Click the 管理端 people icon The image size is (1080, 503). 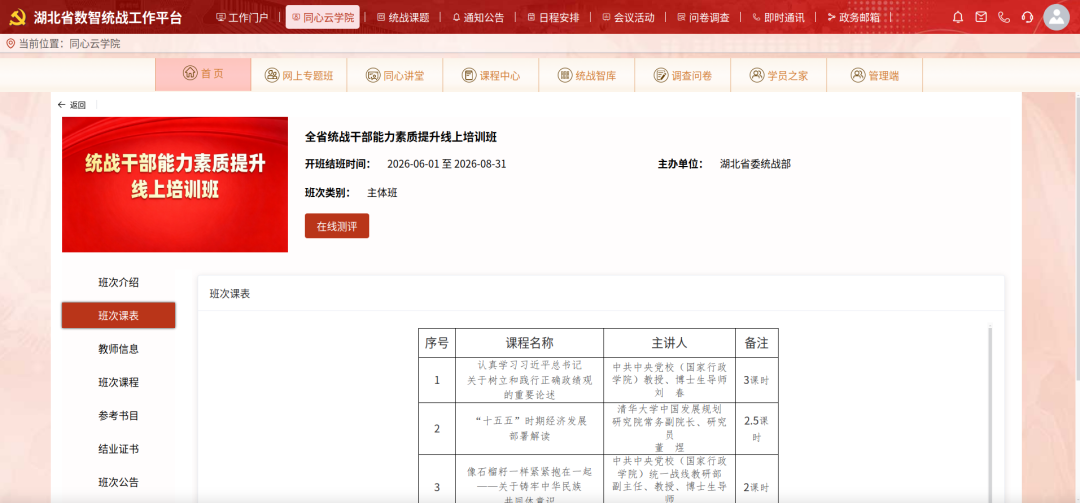(858, 75)
